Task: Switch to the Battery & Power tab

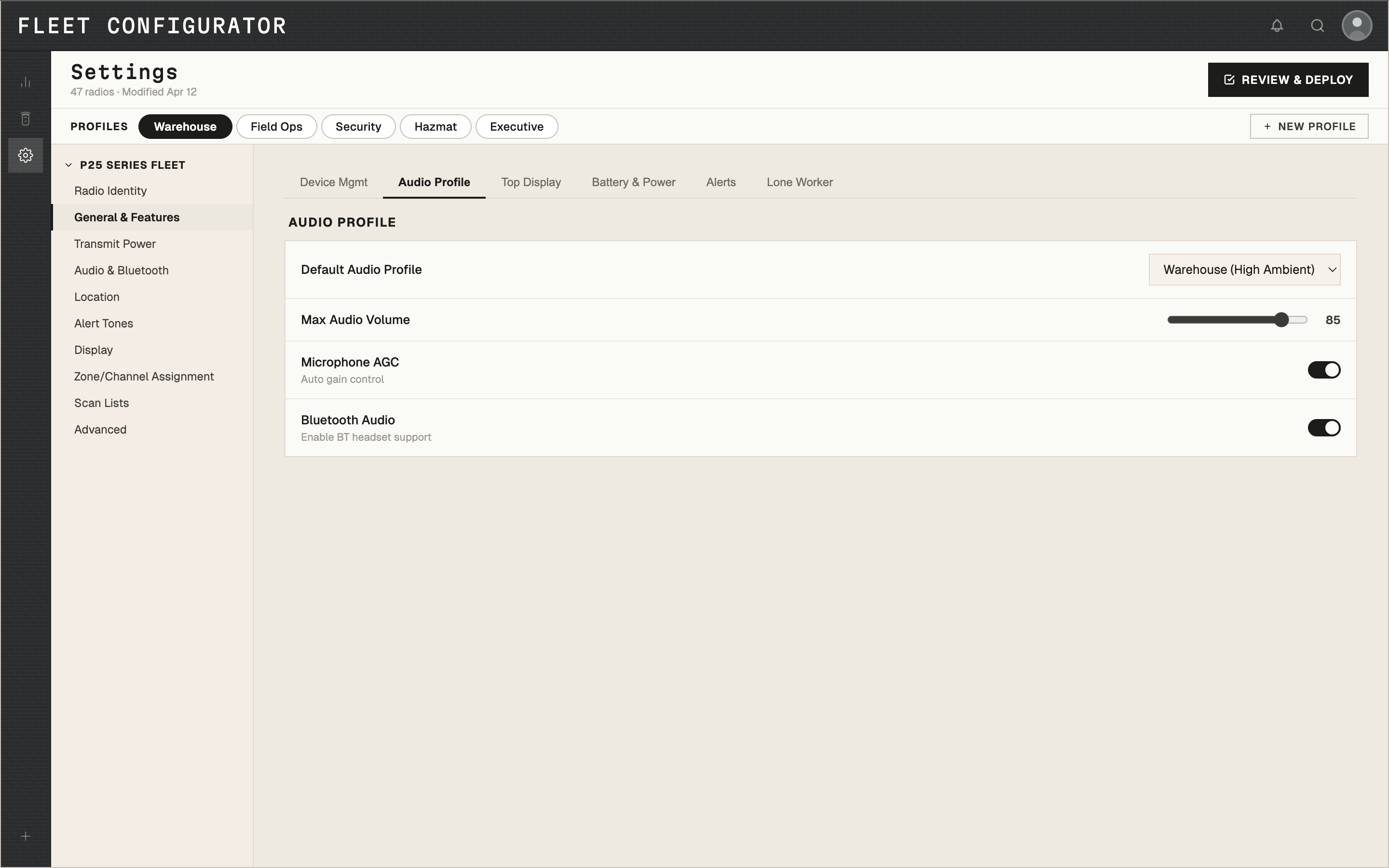Action: [633, 183]
